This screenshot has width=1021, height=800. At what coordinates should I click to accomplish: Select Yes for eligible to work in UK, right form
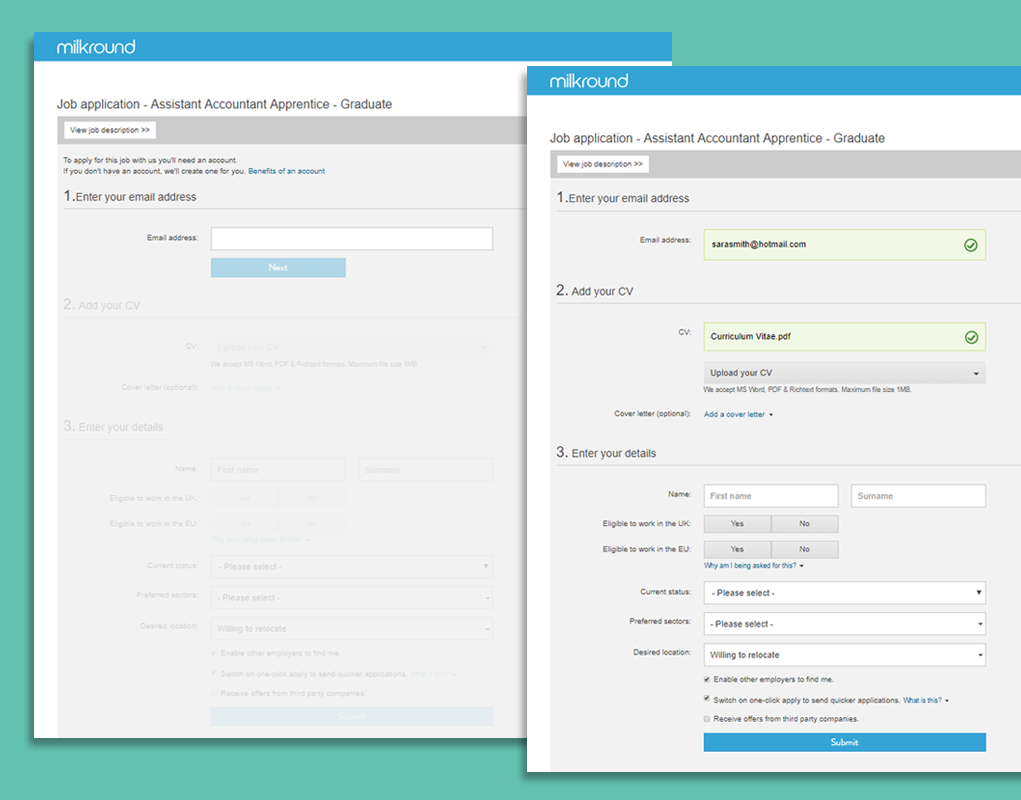click(x=737, y=524)
